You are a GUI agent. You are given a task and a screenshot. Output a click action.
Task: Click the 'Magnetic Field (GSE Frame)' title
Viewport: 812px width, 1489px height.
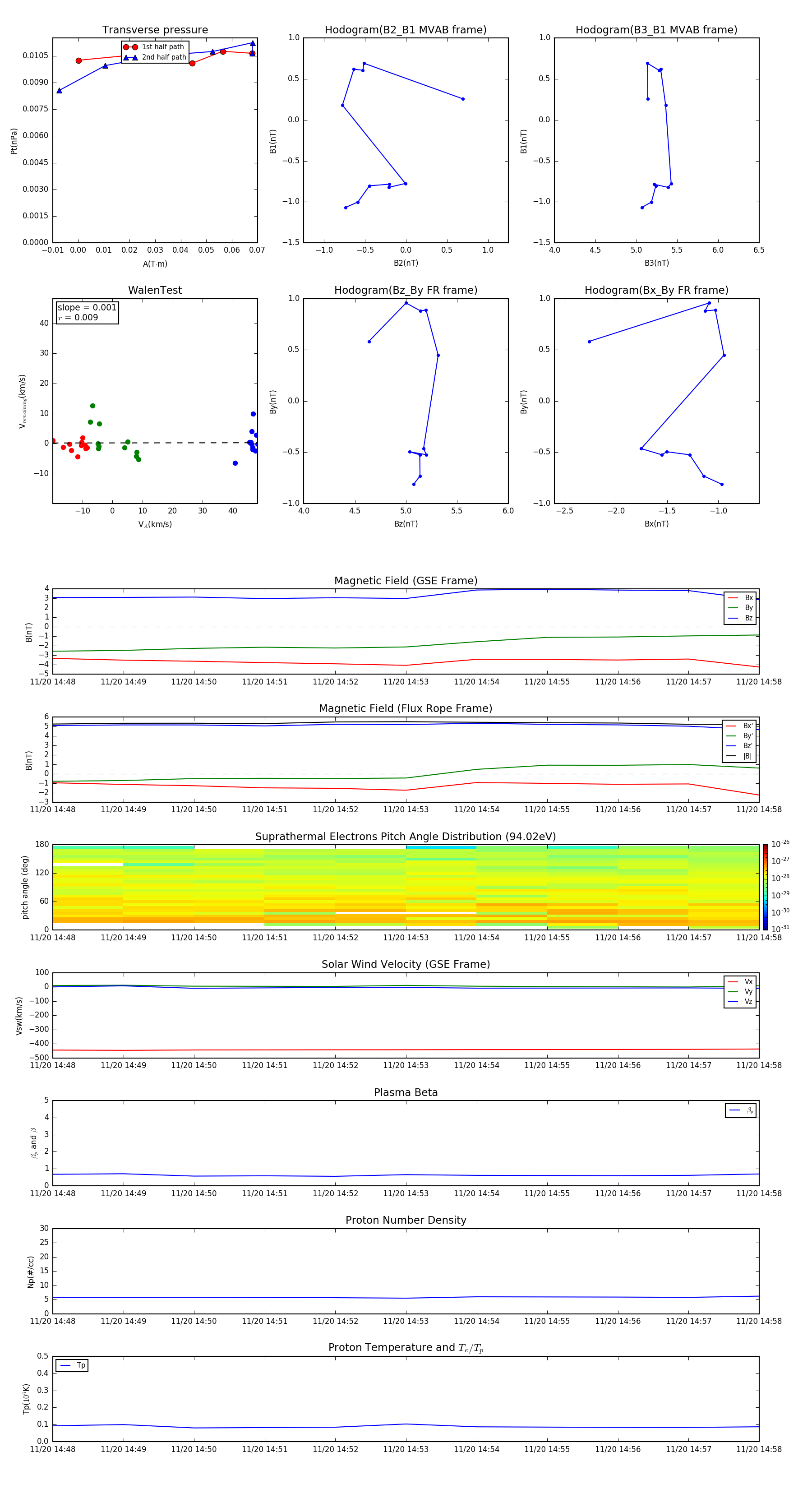point(406,581)
